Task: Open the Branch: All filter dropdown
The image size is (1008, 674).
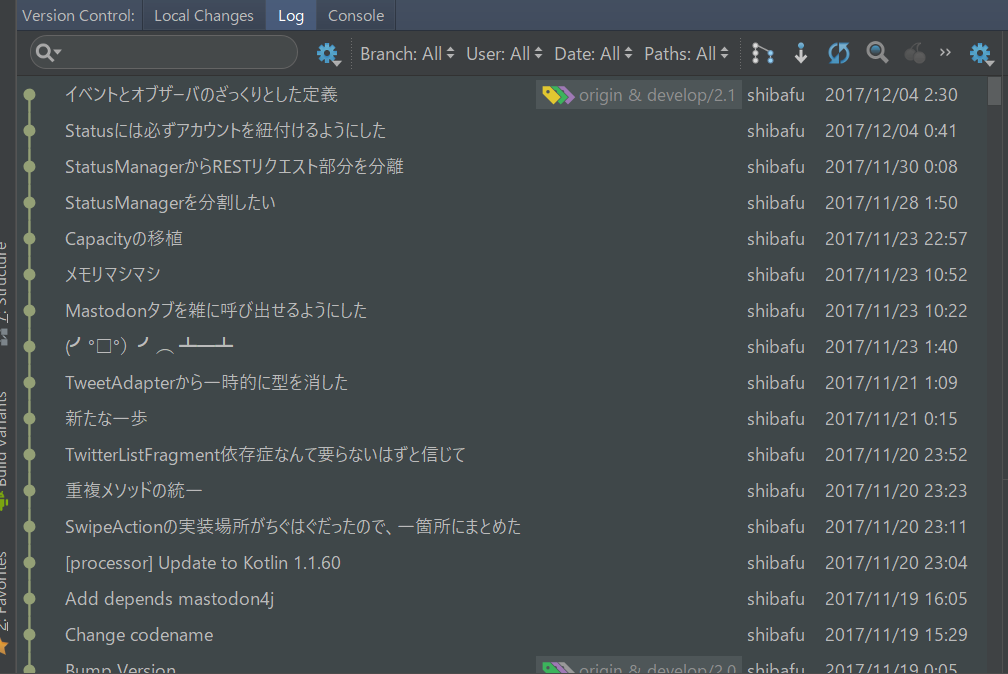Action: pos(407,54)
